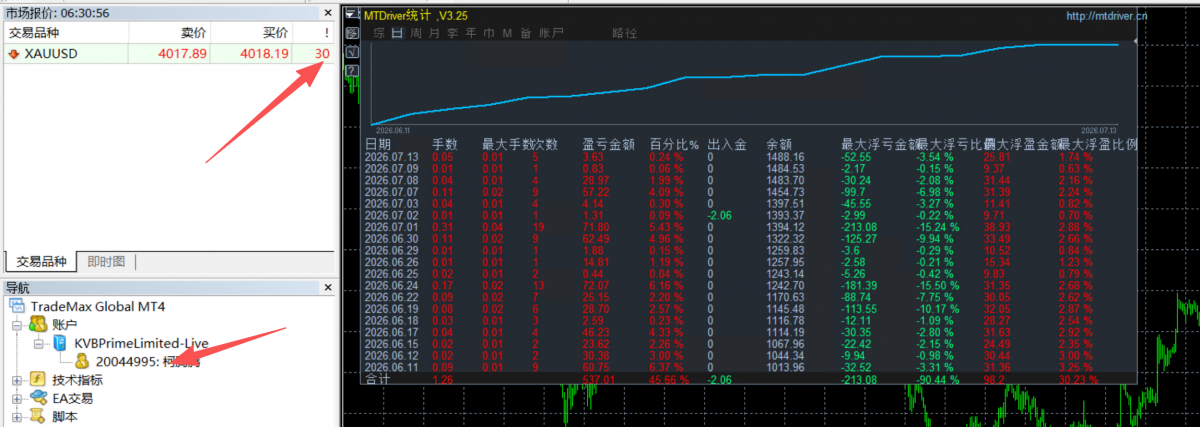The height and width of the screenshot is (427, 1200).
Task: Select the KVBPrimeLimited-Live tree item
Action: click(141, 343)
